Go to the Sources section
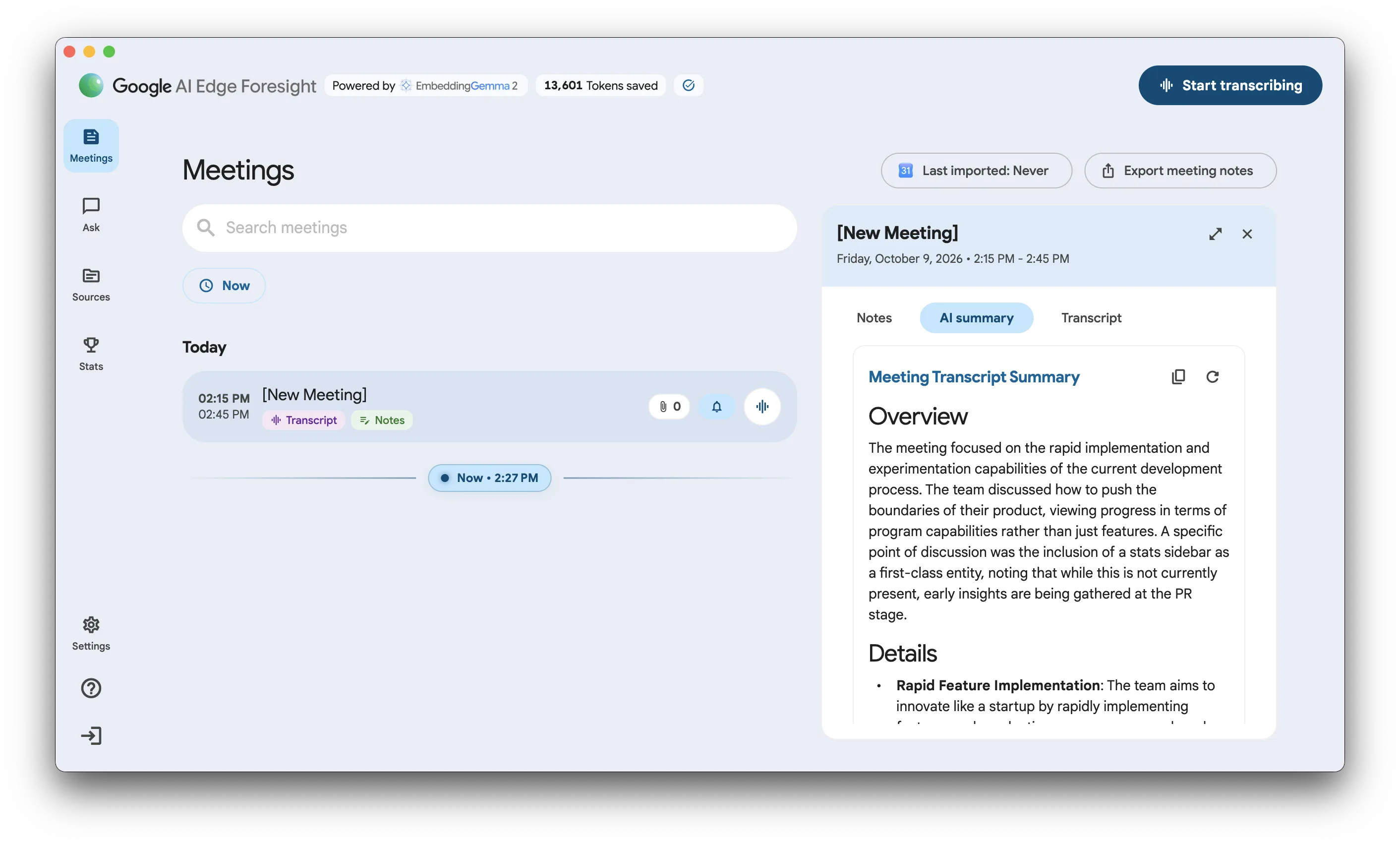This screenshot has height=845, width=1400. [91, 285]
